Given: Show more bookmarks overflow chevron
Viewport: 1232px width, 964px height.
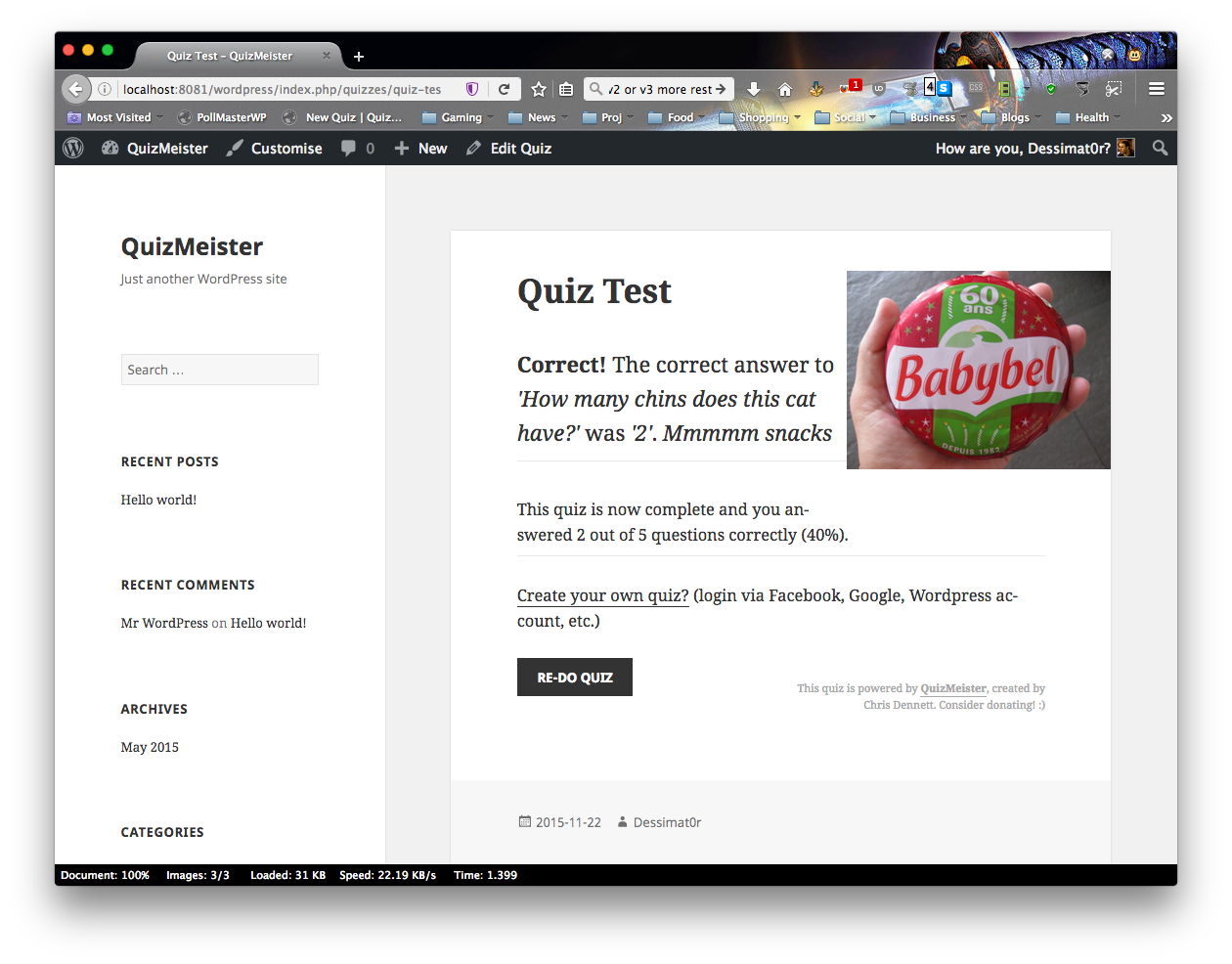Looking at the screenshot, I should pos(1166,117).
